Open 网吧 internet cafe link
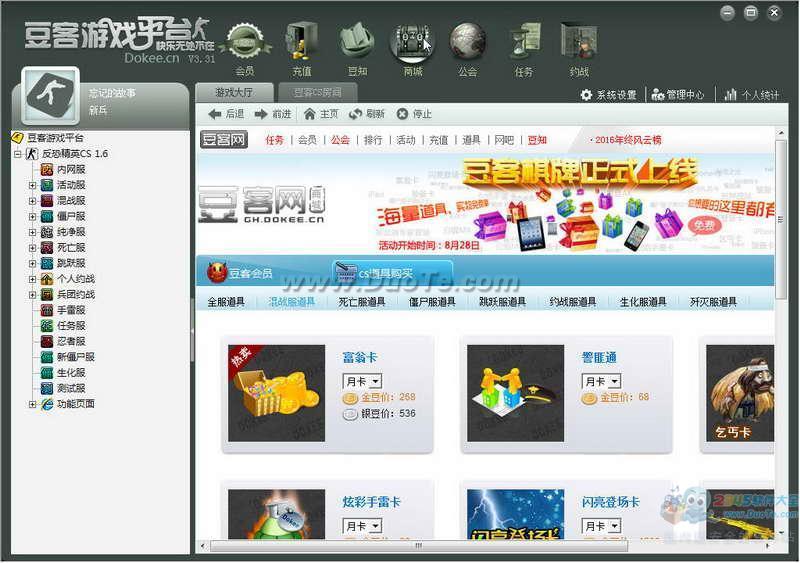This screenshot has height=563, width=800. tap(504, 140)
